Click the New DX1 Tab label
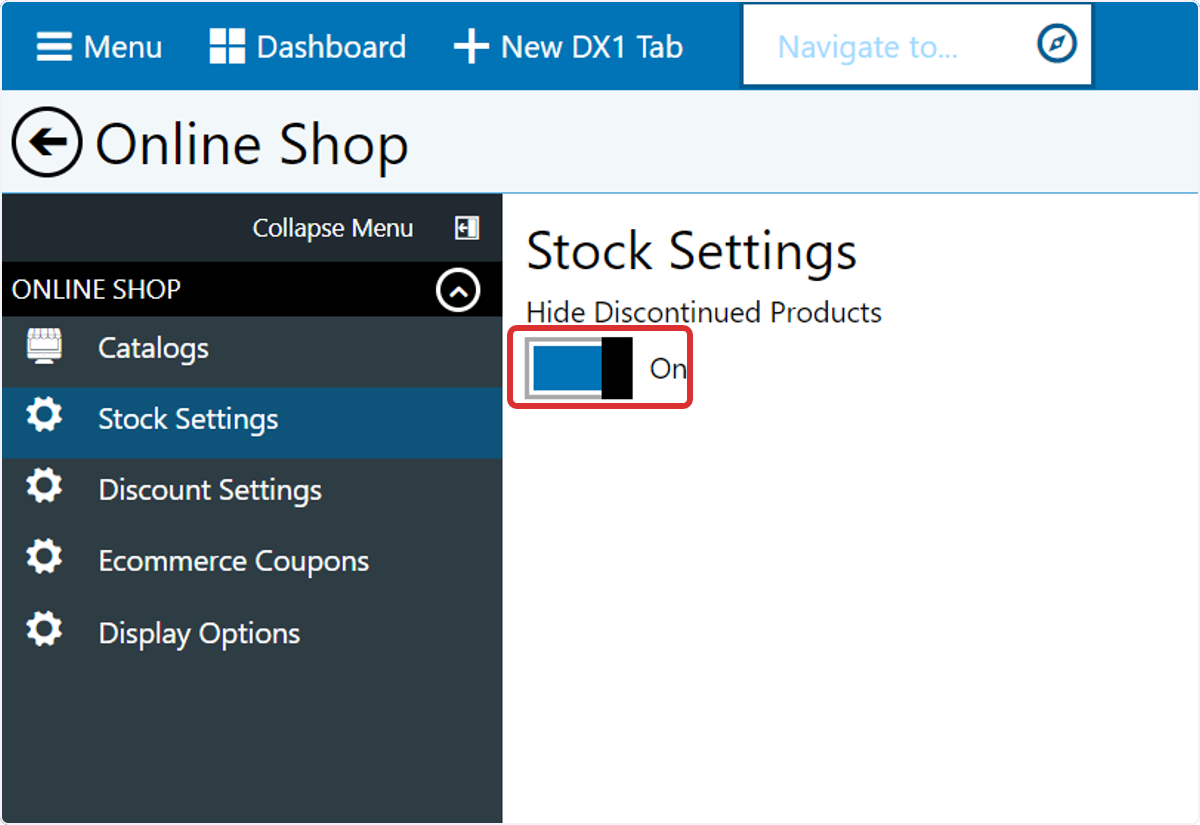1200x825 pixels. click(x=592, y=47)
